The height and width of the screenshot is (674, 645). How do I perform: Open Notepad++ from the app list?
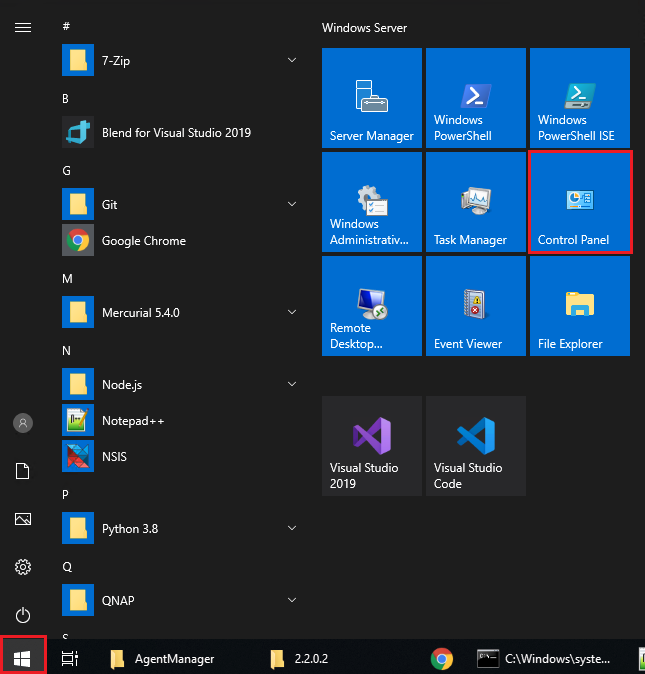180,420
